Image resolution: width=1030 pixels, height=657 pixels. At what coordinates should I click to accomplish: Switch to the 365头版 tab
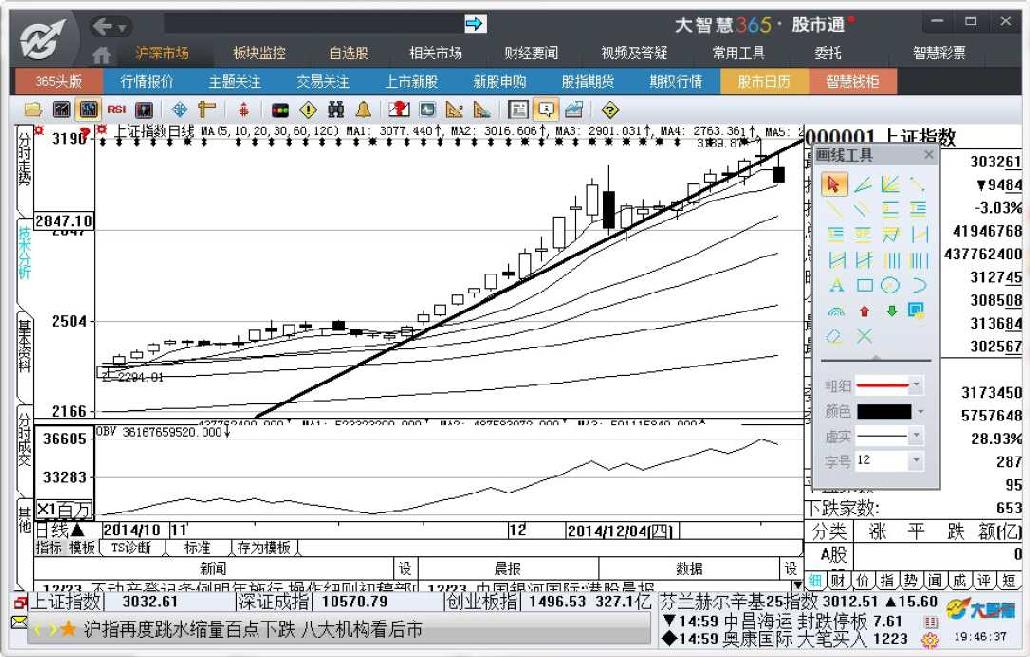point(58,81)
